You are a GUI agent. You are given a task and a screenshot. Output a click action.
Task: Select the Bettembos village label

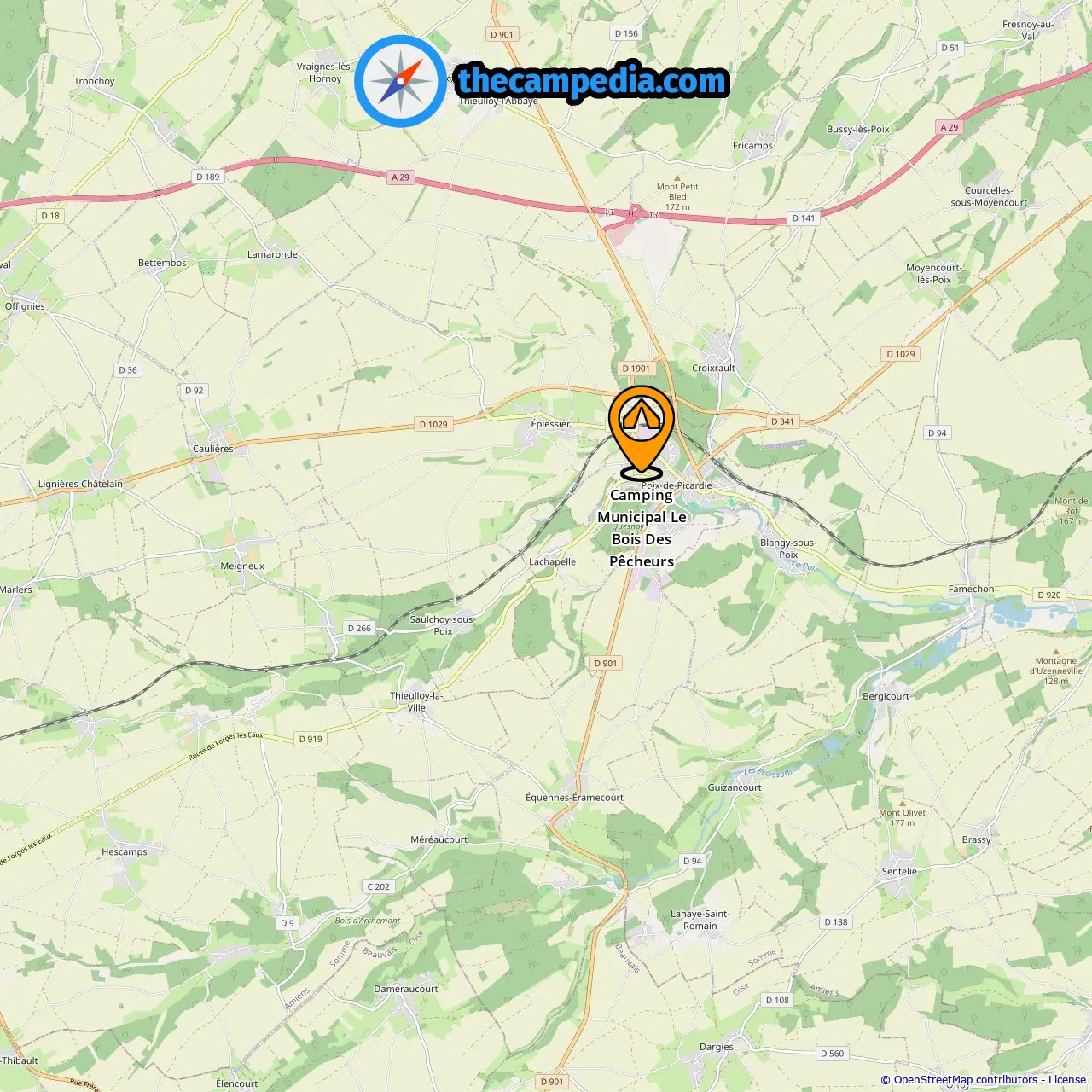point(162,263)
